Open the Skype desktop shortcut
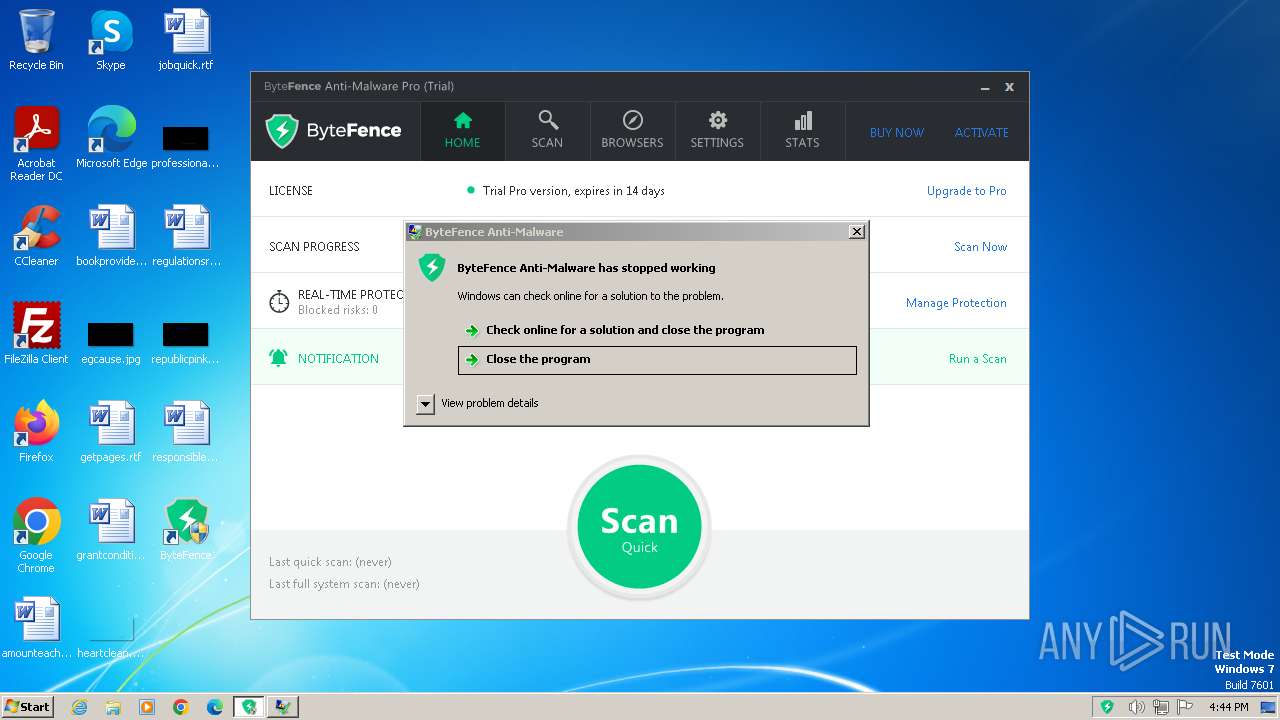Screen dimensions: 1280x720 coord(111,40)
